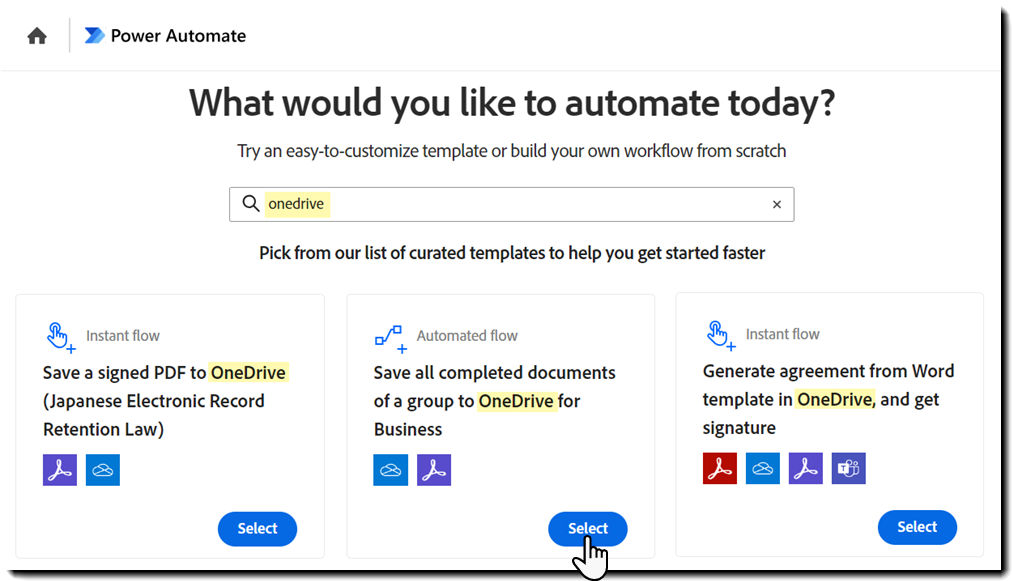Click the 'Automated flow' label
1012x581 pixels.
tap(467, 336)
